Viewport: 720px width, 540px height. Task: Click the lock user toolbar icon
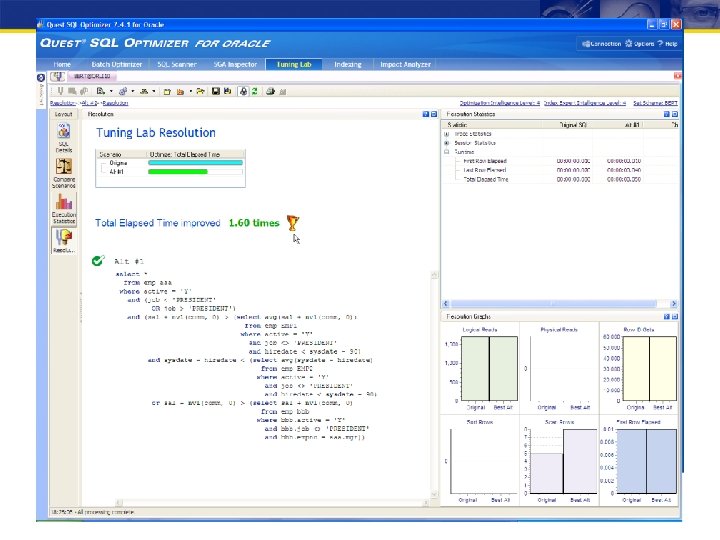coord(243,91)
